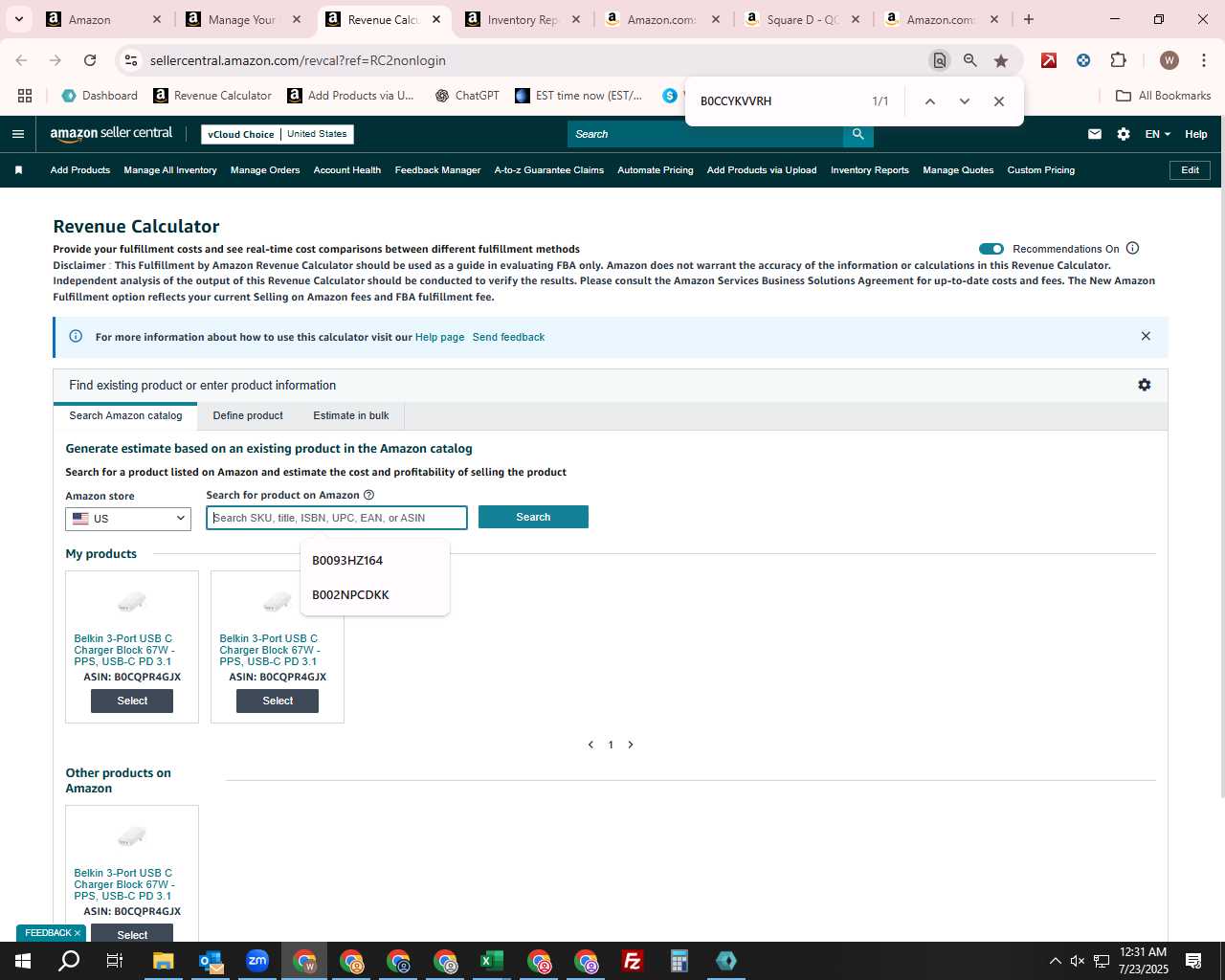Image resolution: width=1225 pixels, height=980 pixels.
Task: Open Feedback Manager menu item
Action: tap(437, 170)
